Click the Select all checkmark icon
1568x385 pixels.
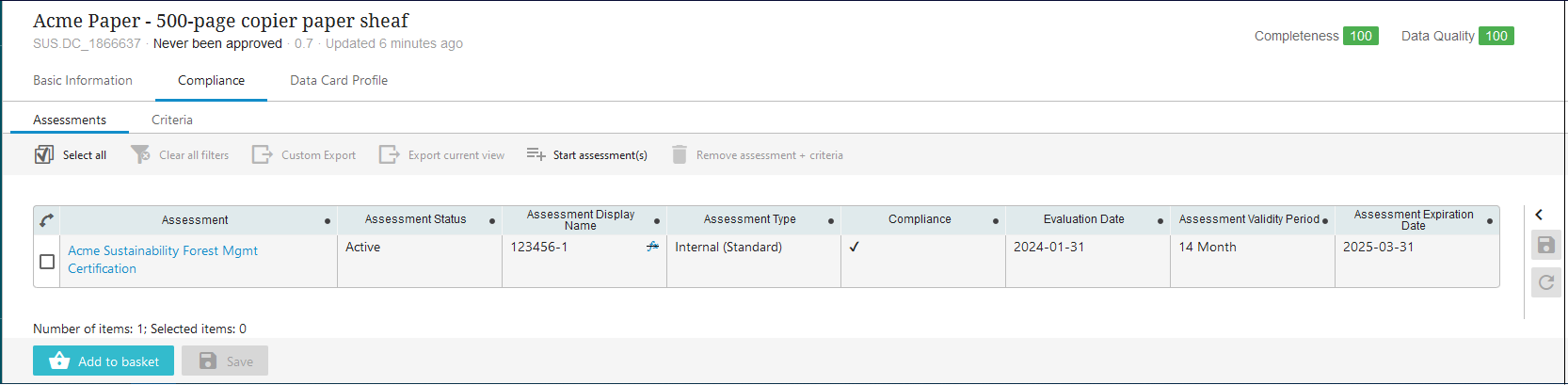click(44, 155)
